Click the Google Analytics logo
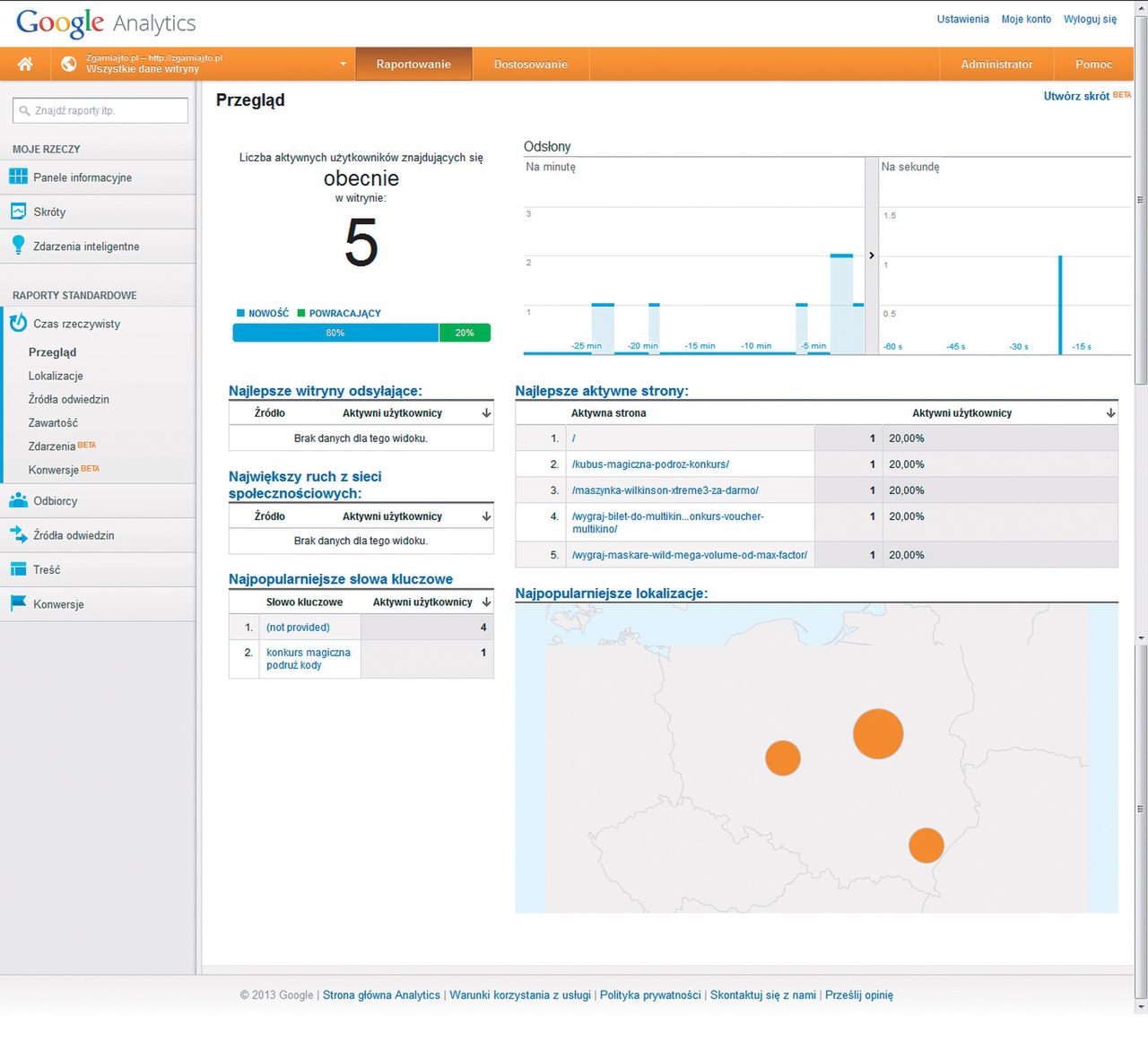This screenshot has width=1148, height=1040. 106,22
